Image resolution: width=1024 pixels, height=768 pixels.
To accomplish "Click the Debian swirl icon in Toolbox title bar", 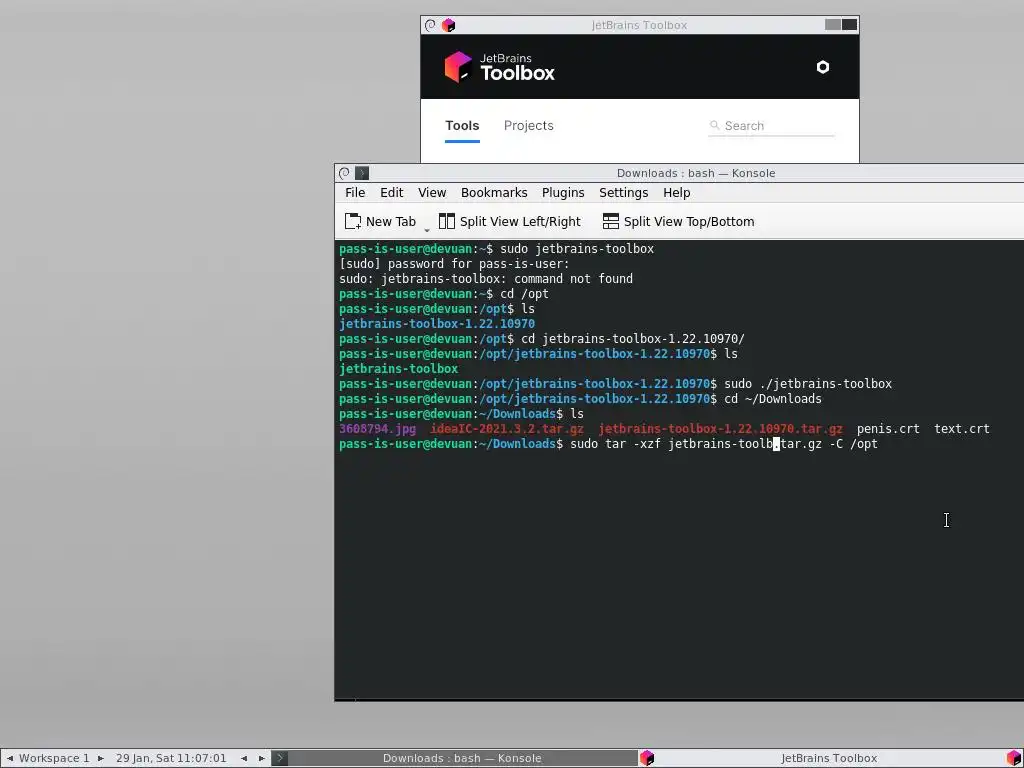I will 430,25.
